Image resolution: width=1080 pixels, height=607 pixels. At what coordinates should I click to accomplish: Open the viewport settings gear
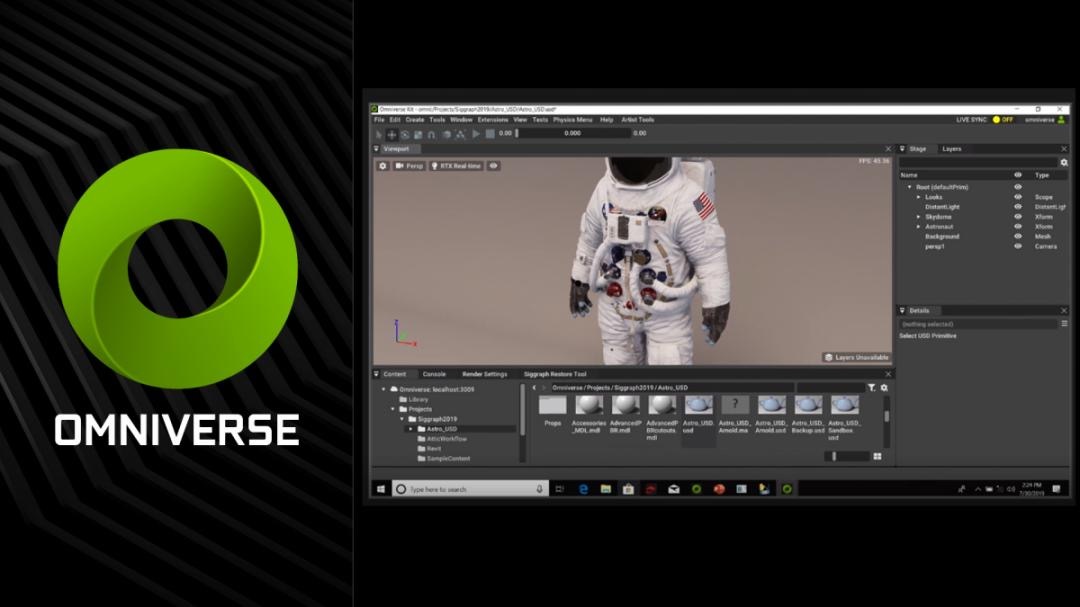point(383,166)
